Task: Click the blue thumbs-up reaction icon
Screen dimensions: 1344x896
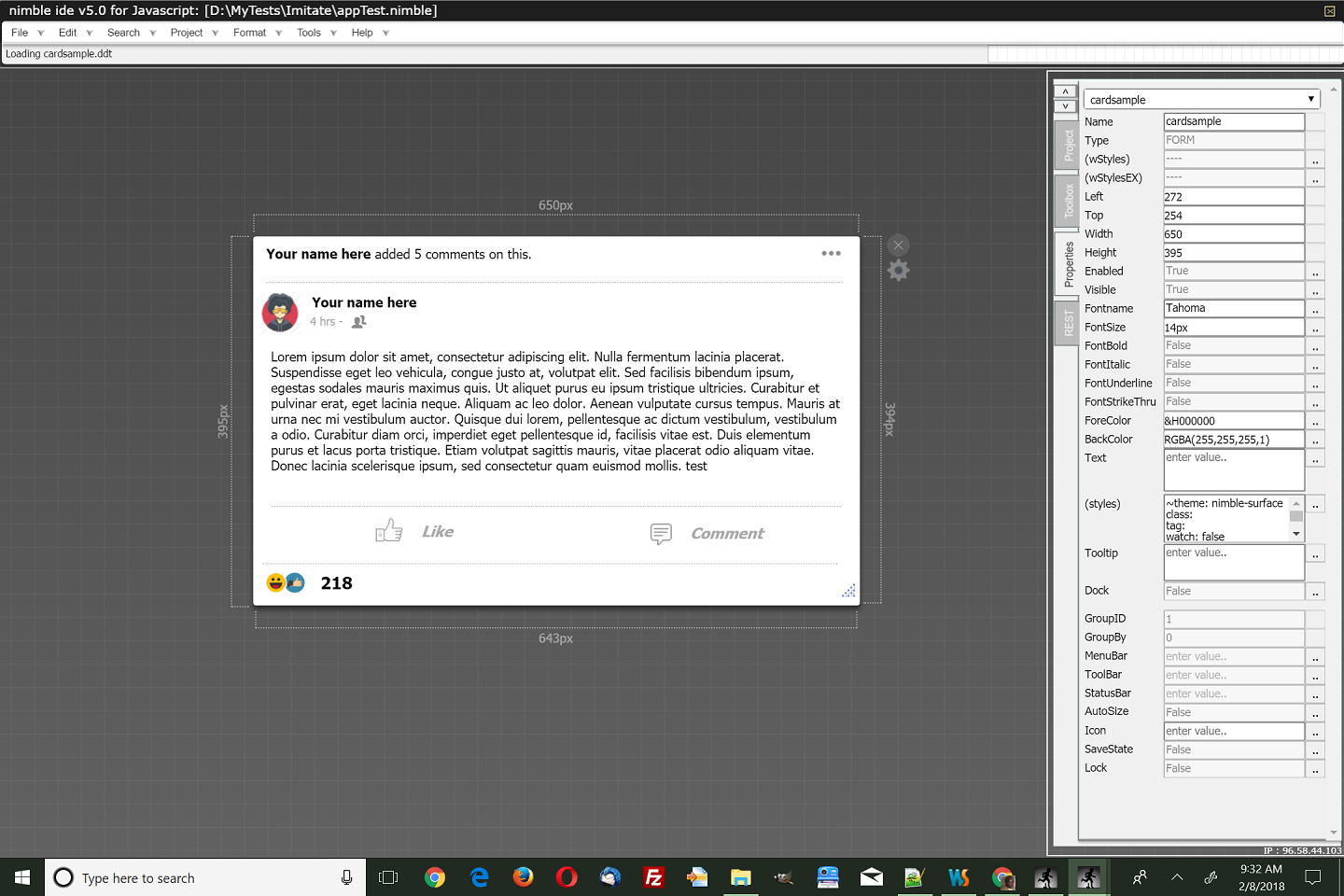Action: point(295,582)
